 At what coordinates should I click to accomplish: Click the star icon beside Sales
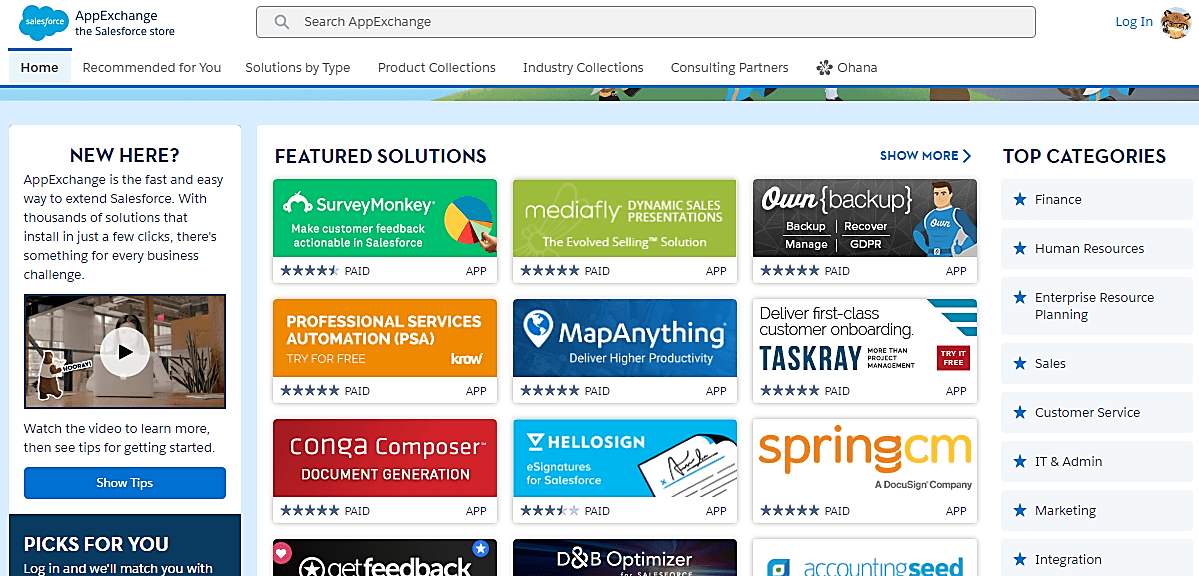1019,363
